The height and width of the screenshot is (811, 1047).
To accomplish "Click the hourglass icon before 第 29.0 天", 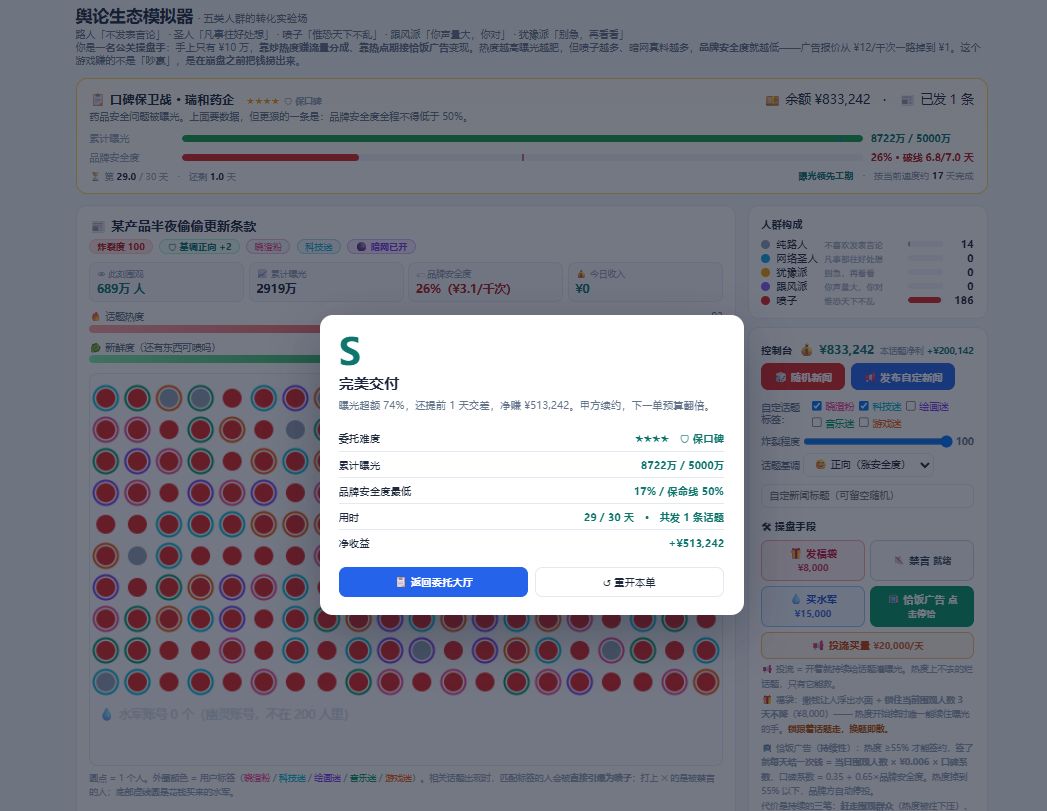I will (x=95, y=177).
